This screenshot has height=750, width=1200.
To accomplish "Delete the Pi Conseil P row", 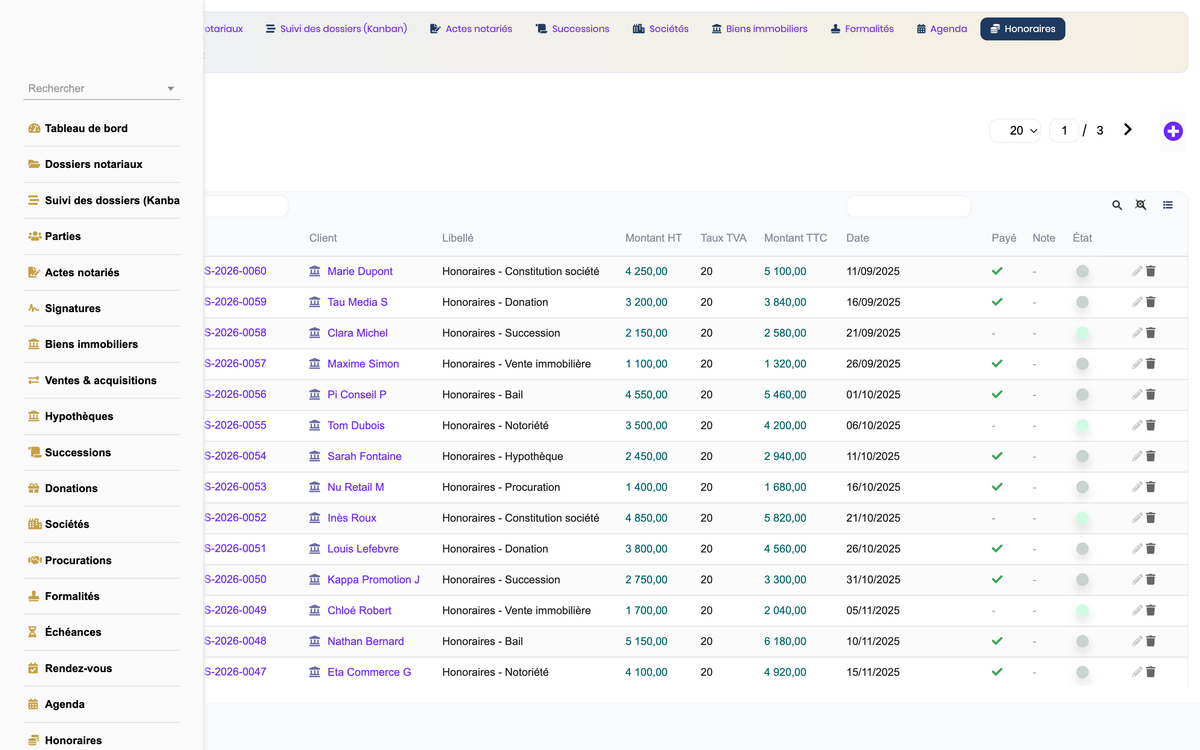I will pyautogui.click(x=1150, y=395).
